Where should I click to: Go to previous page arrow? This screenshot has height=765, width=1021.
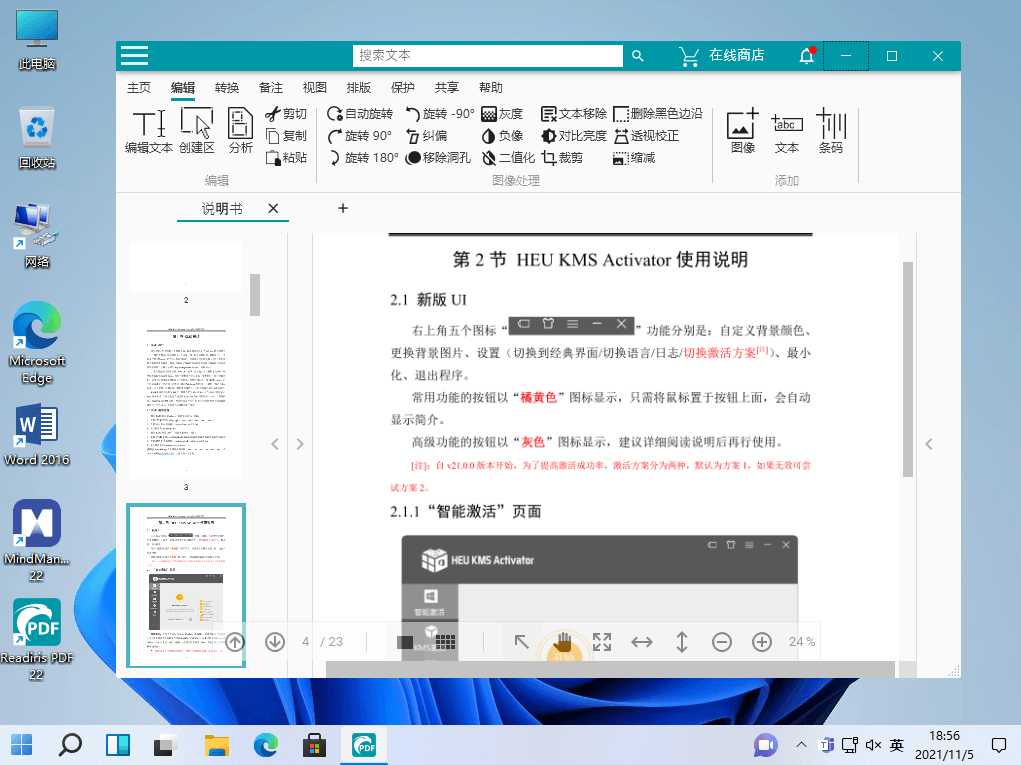click(x=235, y=642)
